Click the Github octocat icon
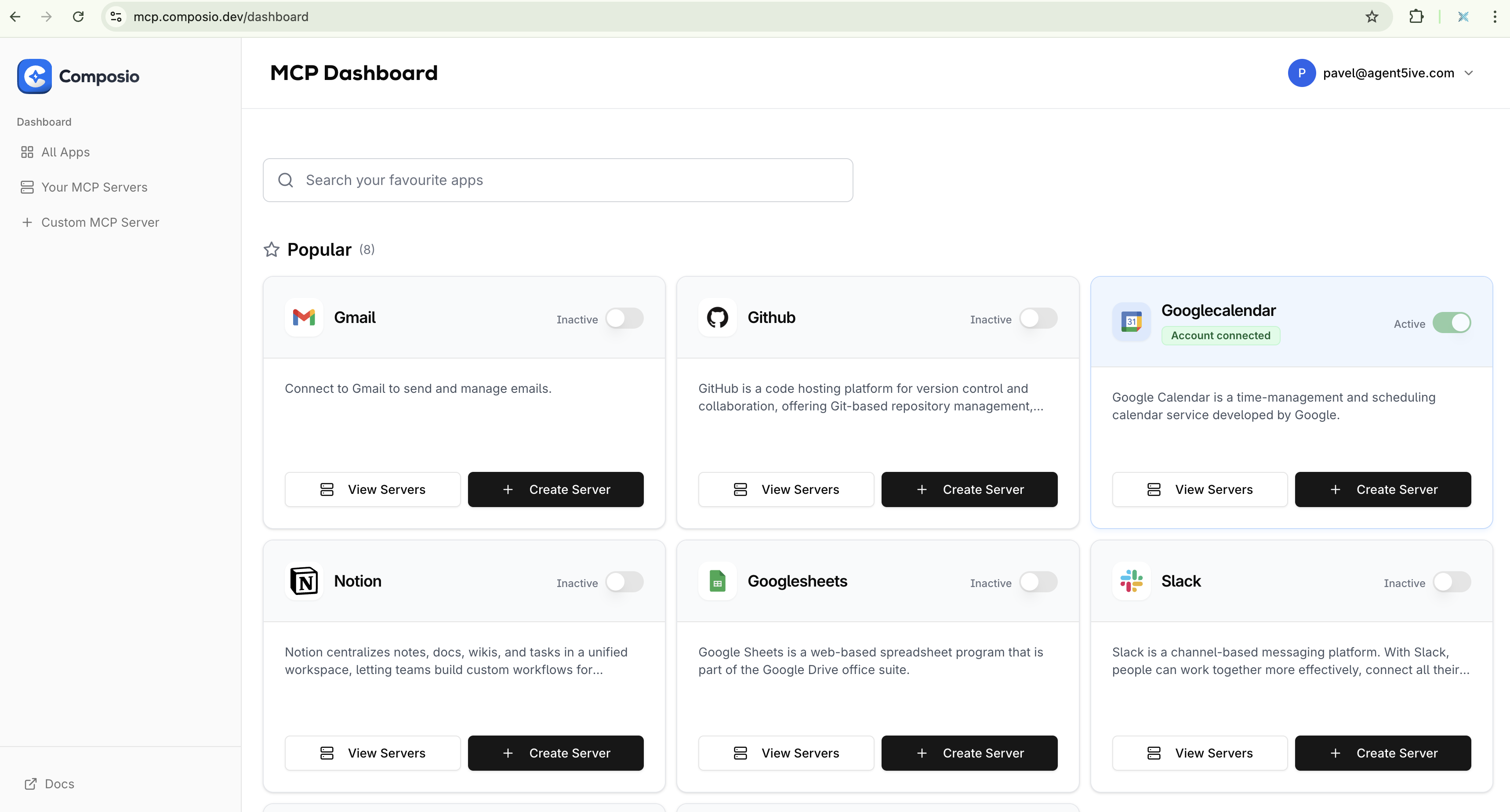The width and height of the screenshot is (1510, 812). [x=717, y=318]
